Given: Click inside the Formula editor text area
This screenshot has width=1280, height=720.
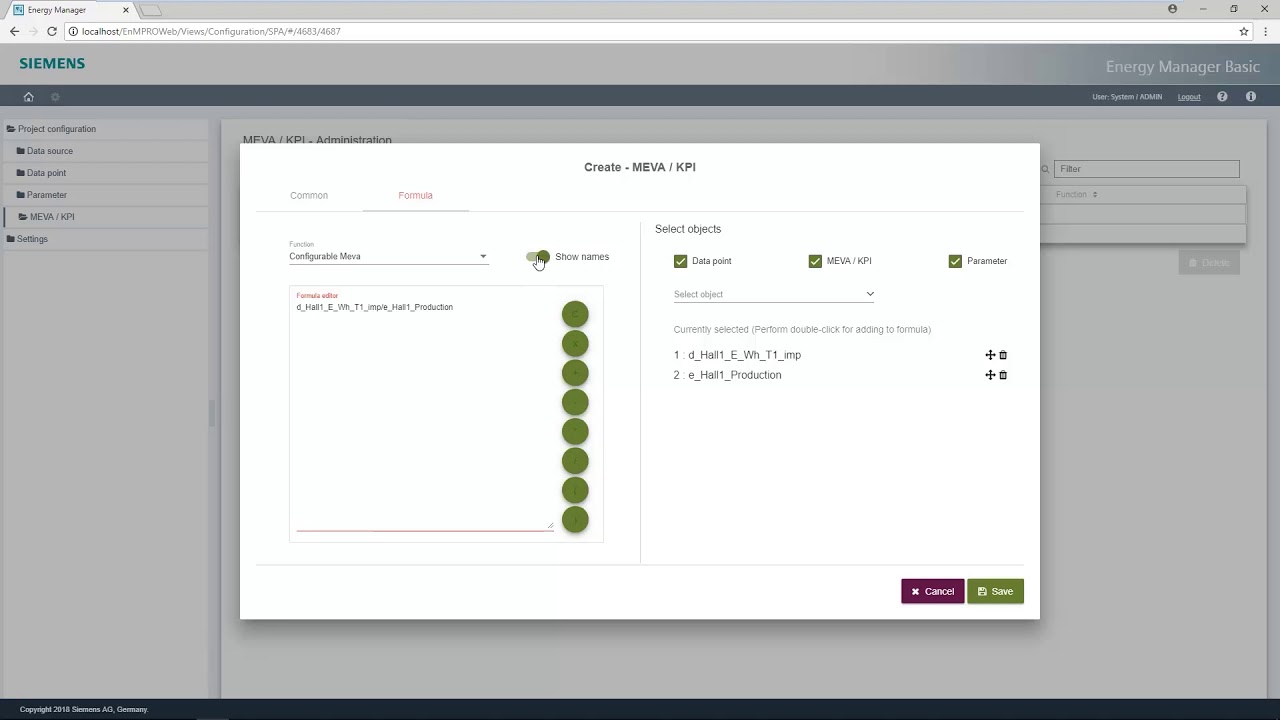Looking at the screenshot, I should pyautogui.click(x=424, y=415).
